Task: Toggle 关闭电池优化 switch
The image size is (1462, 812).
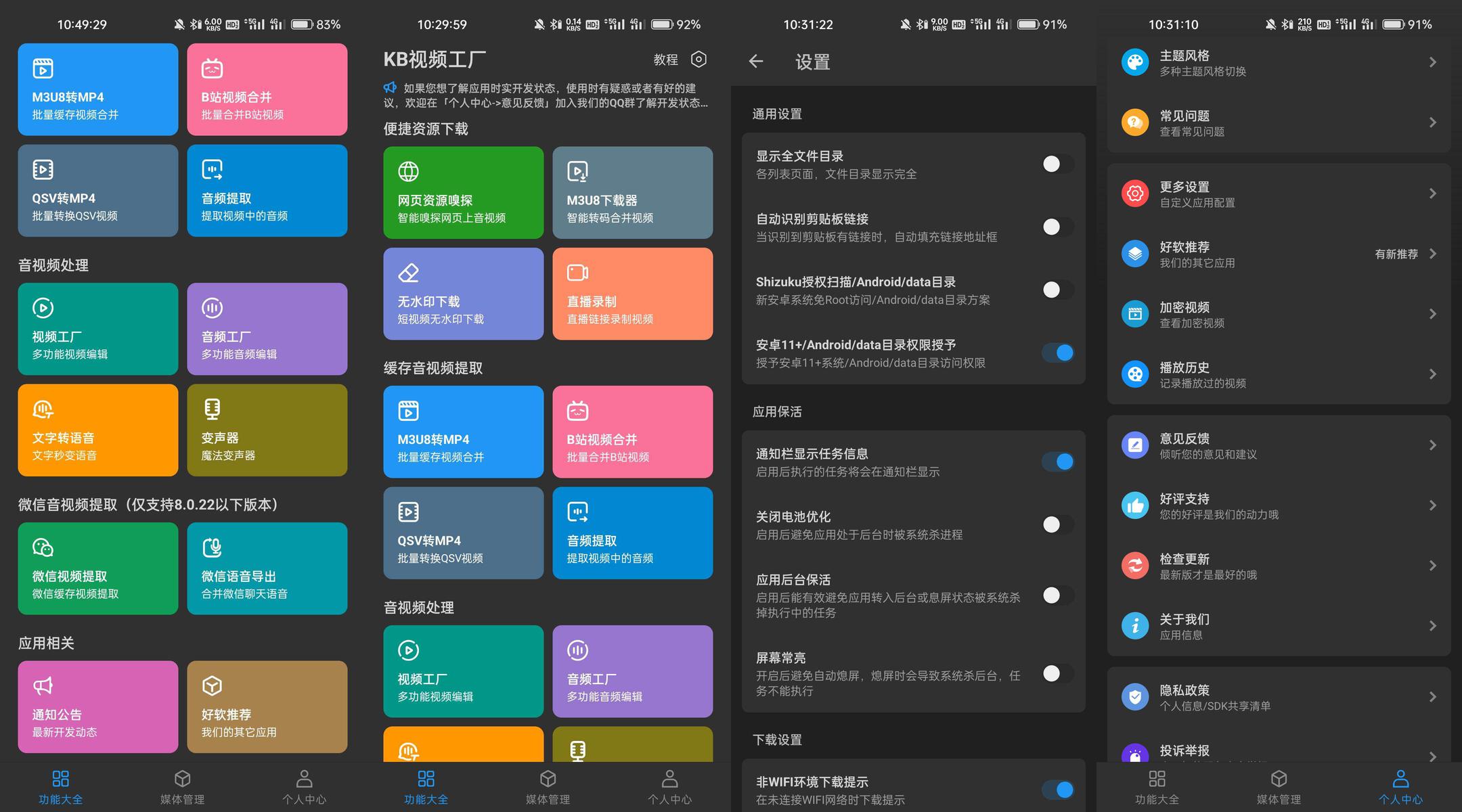Action: point(1057,524)
